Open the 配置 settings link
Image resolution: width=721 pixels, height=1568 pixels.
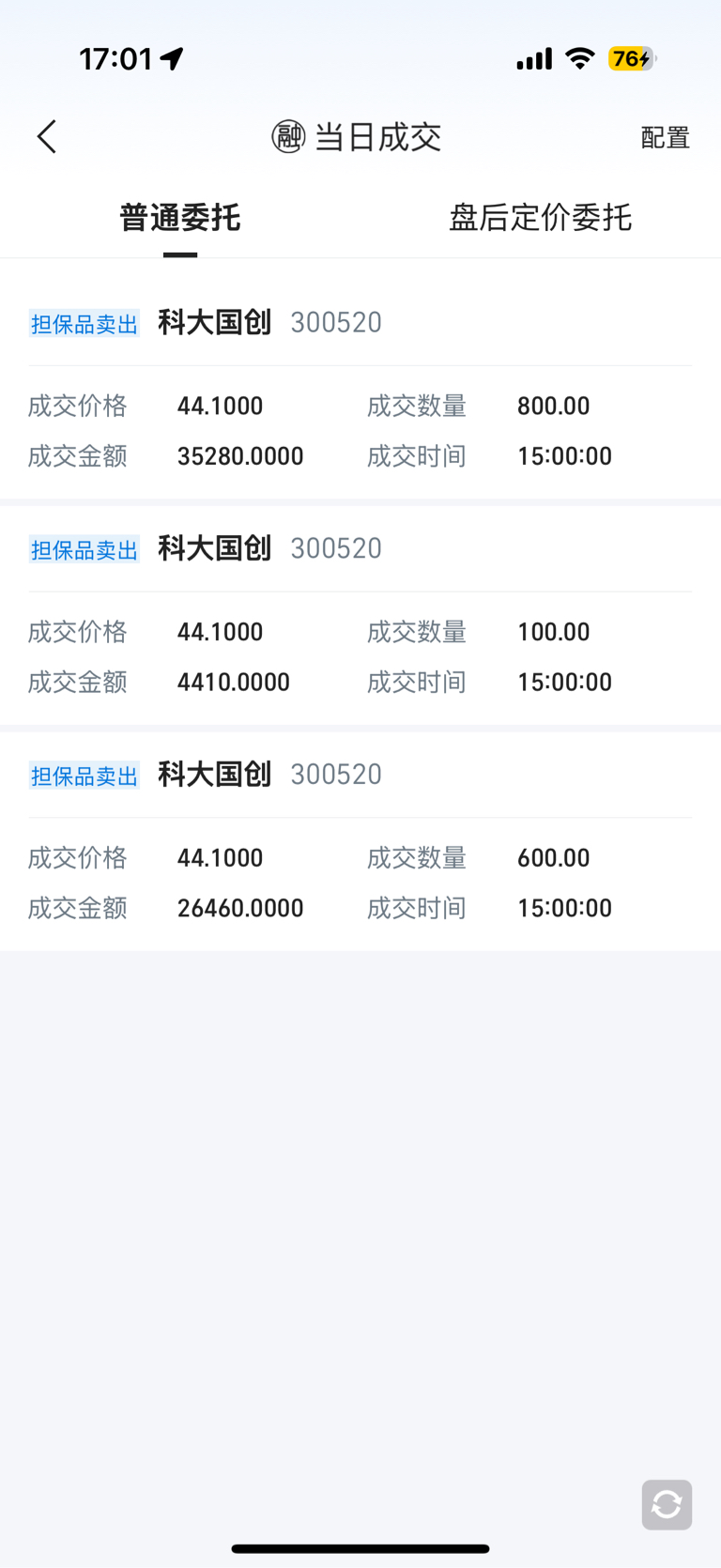(666, 138)
